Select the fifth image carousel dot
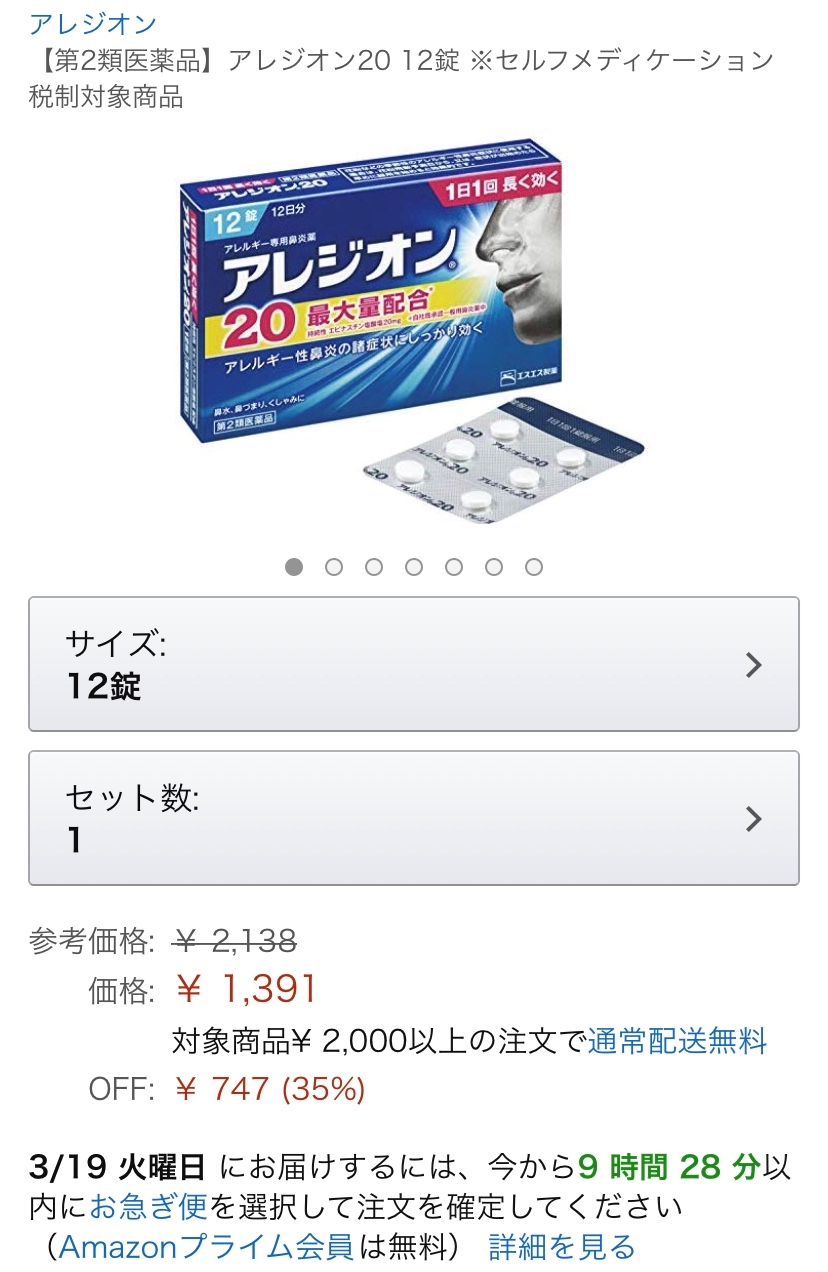The image size is (828, 1272). tap(454, 567)
